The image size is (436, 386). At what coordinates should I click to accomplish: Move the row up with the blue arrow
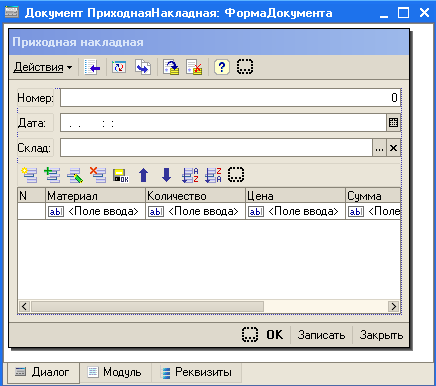point(143,175)
